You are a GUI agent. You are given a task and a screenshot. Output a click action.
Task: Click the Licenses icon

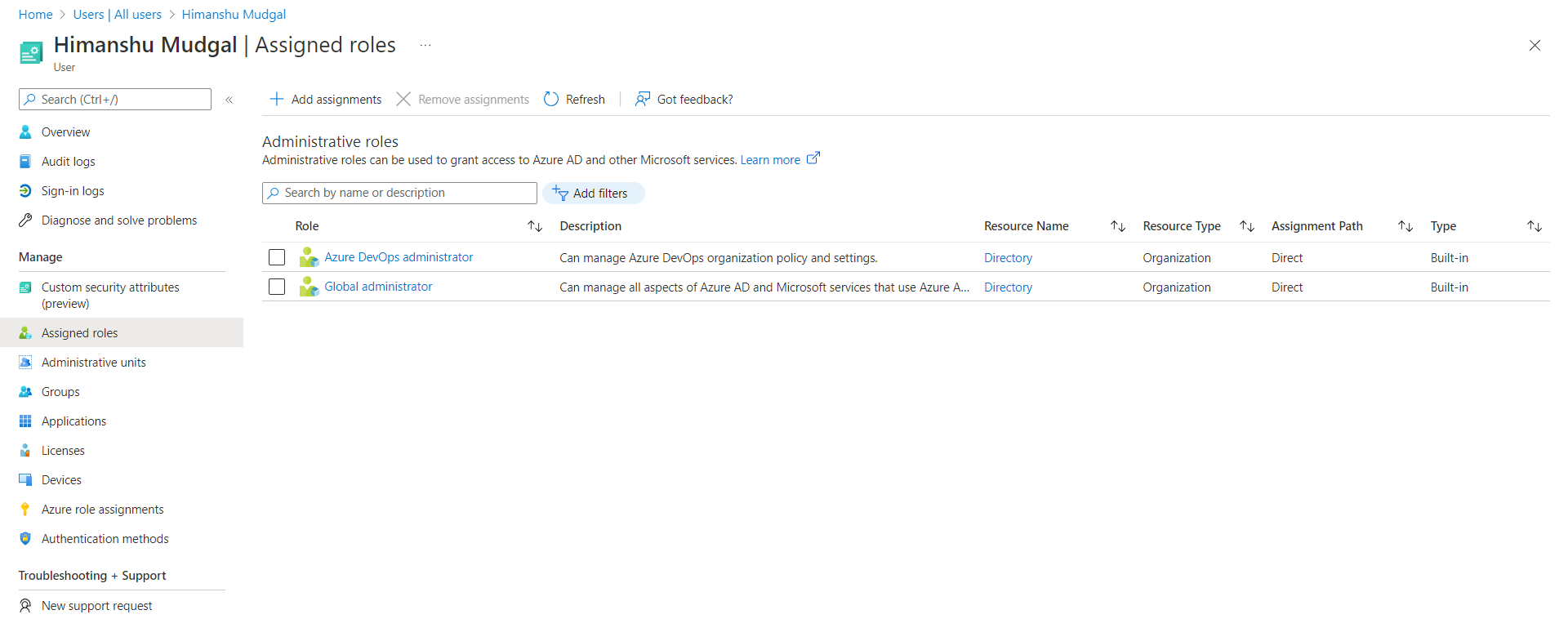(x=25, y=451)
